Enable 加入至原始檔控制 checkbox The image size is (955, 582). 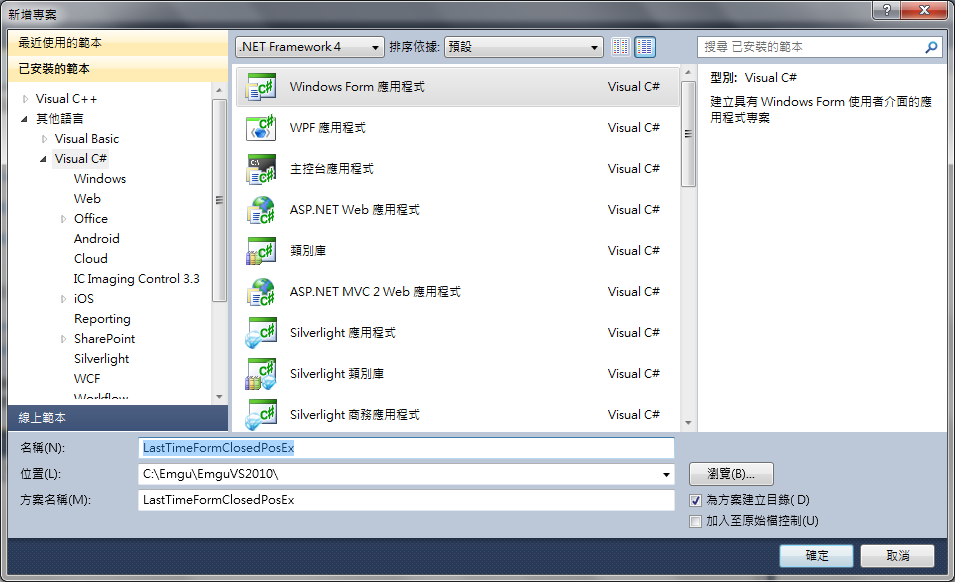pos(696,521)
